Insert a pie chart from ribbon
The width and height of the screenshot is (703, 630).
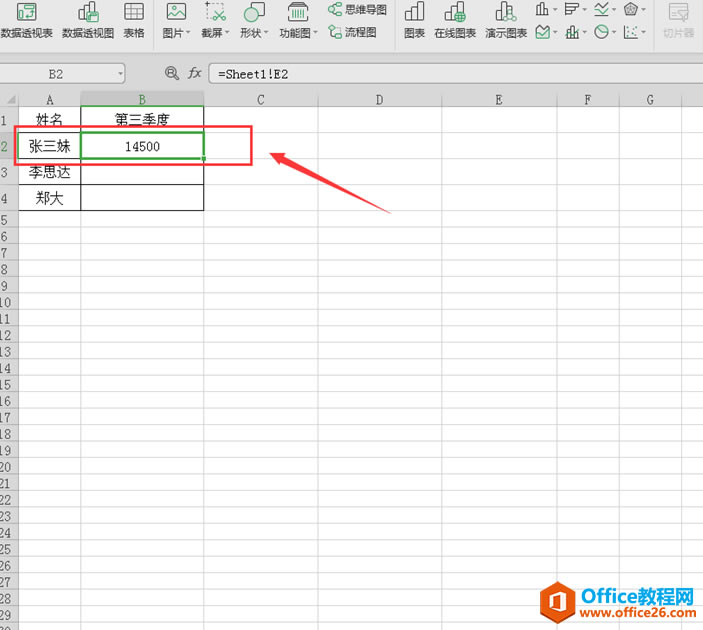pos(601,32)
